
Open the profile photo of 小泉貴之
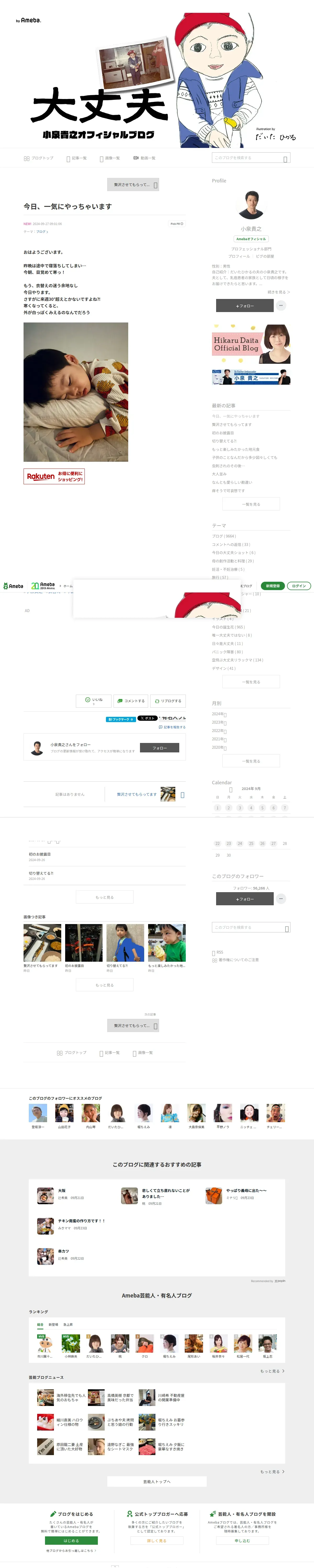(x=251, y=205)
